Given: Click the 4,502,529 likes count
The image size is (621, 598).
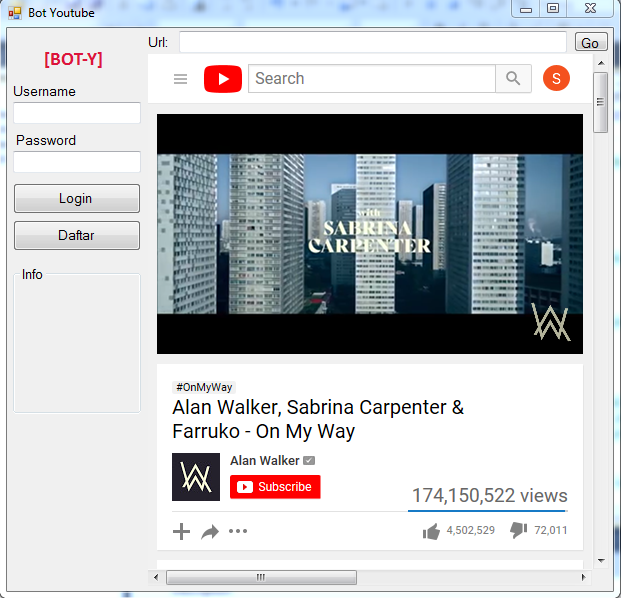Looking at the screenshot, I should (471, 530).
